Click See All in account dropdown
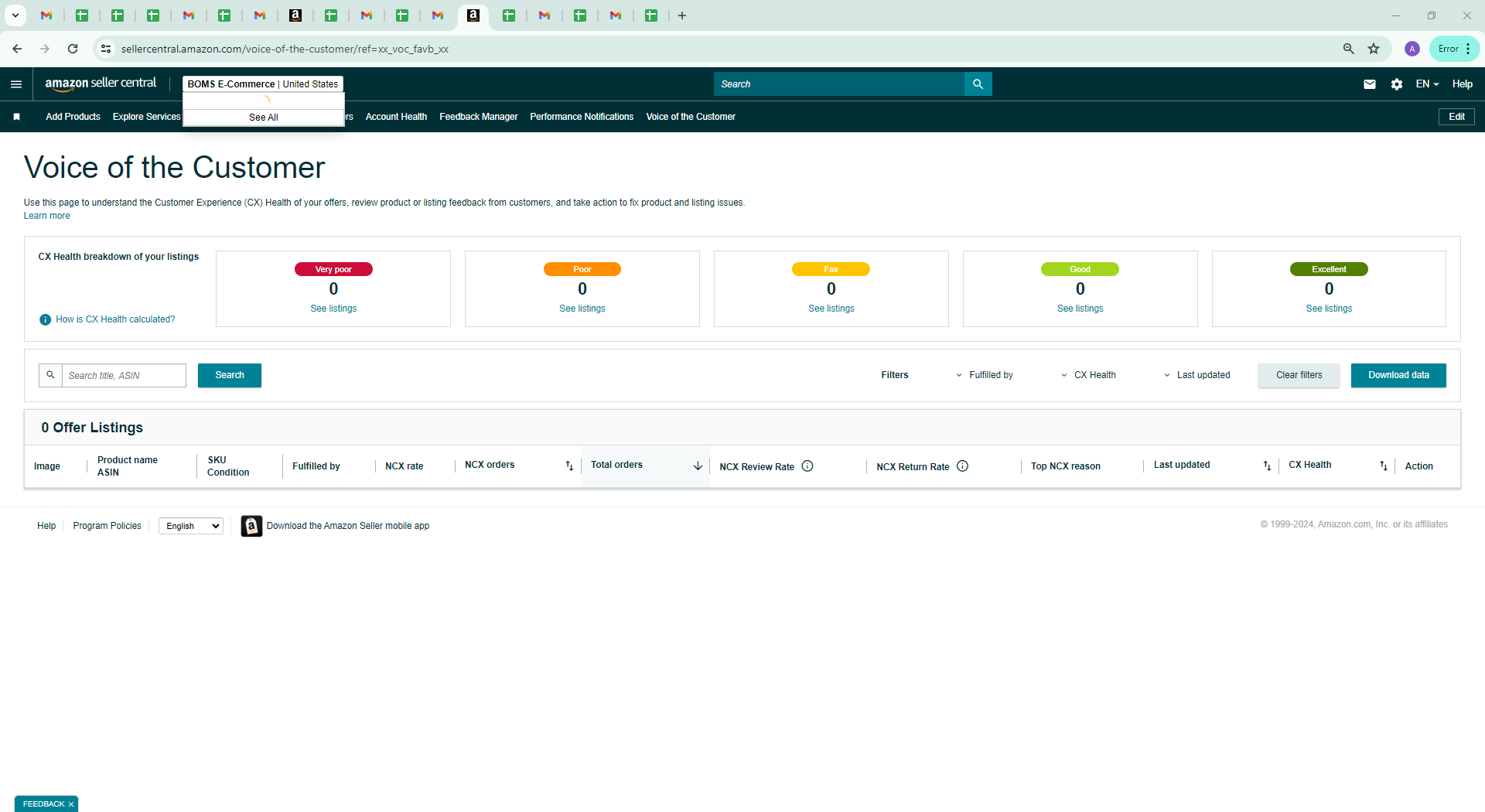The image size is (1485, 812). coord(264,118)
